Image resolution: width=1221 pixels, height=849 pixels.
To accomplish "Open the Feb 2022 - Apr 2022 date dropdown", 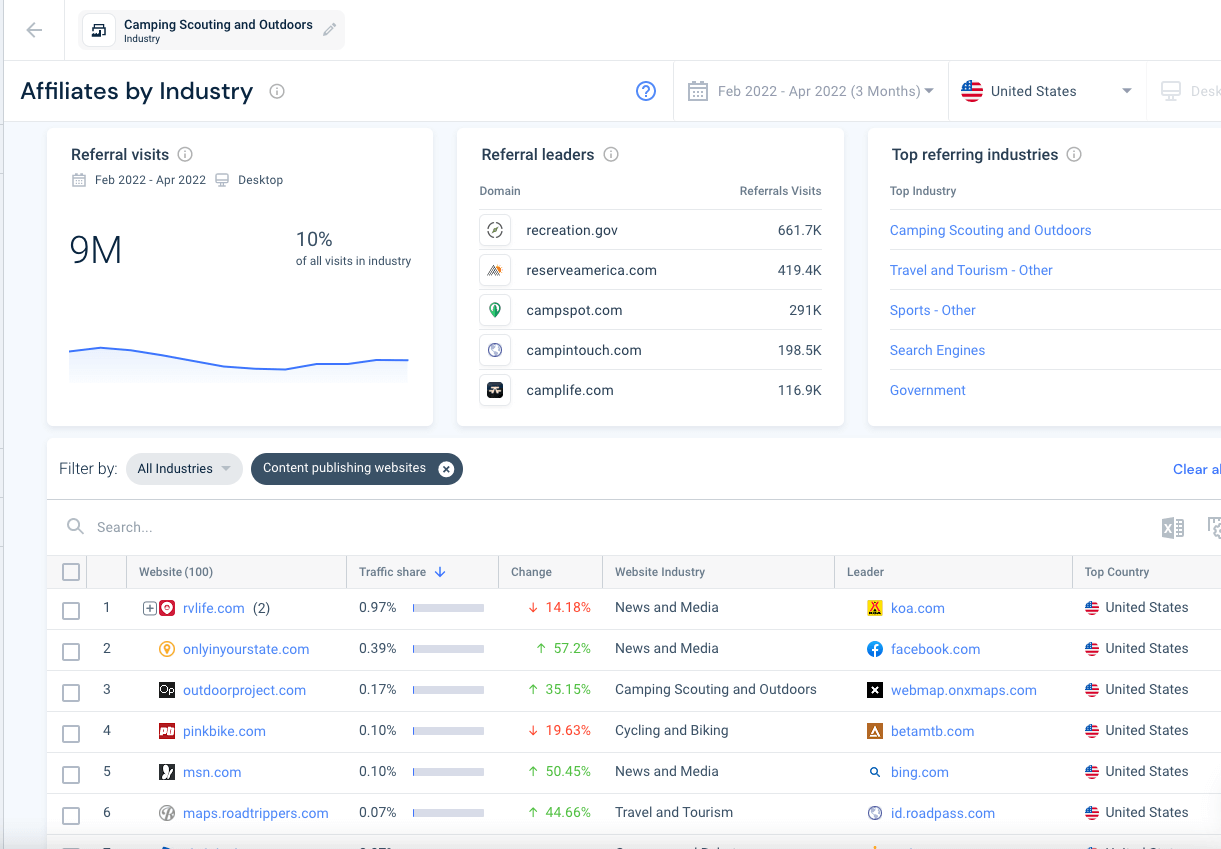I will click(x=820, y=91).
